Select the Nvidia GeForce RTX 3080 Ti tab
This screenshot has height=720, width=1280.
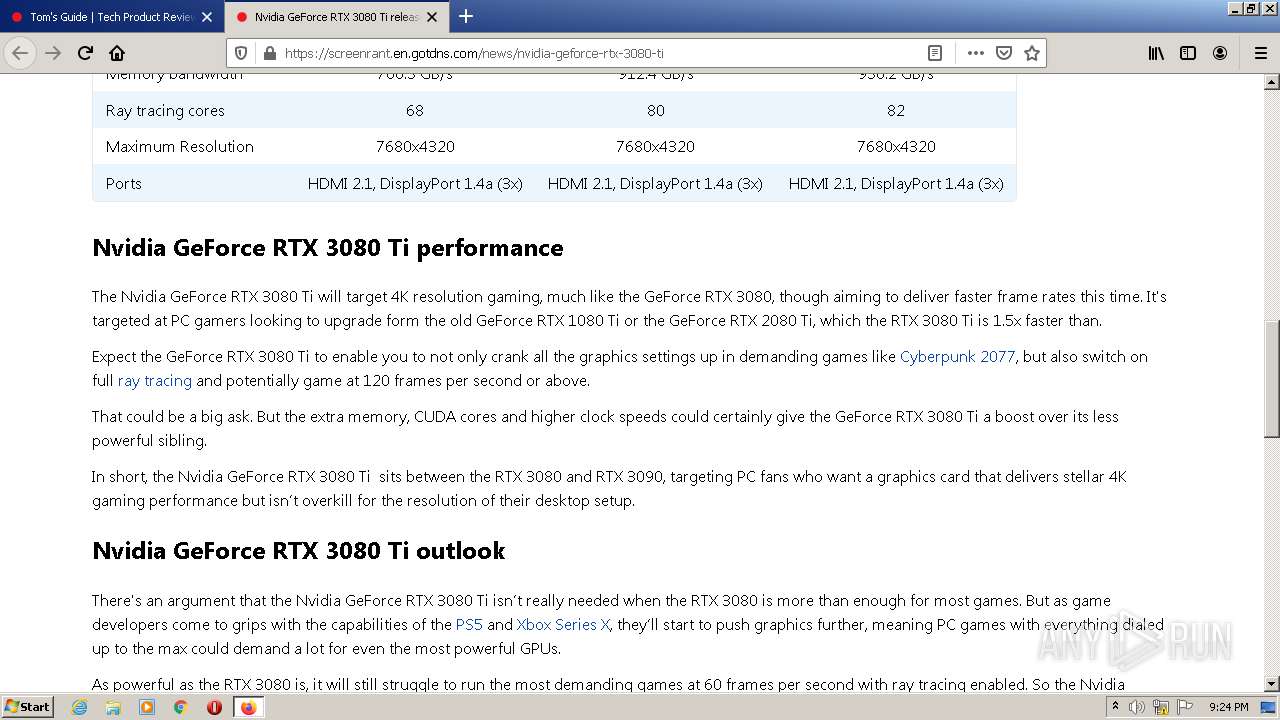click(337, 17)
